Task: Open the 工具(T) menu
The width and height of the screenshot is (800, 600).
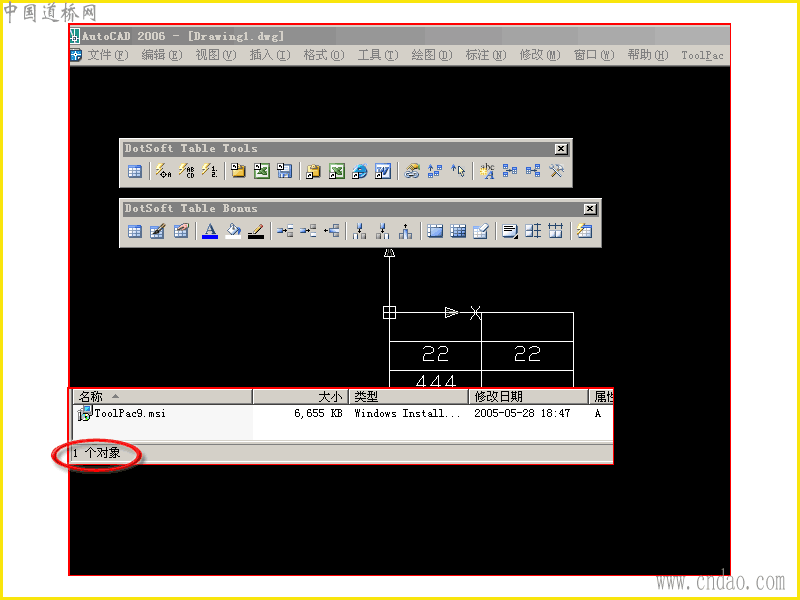Action: 378,55
